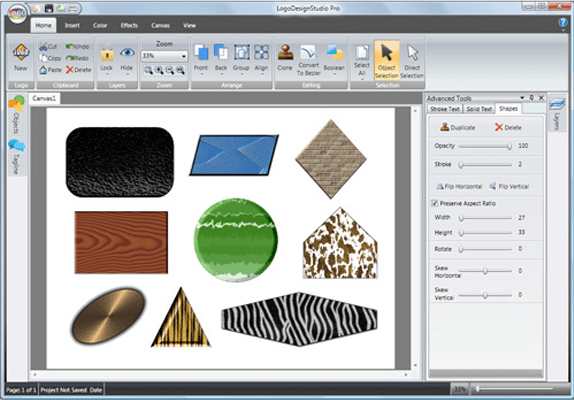Open the Boolean operations tool

pos(334,57)
